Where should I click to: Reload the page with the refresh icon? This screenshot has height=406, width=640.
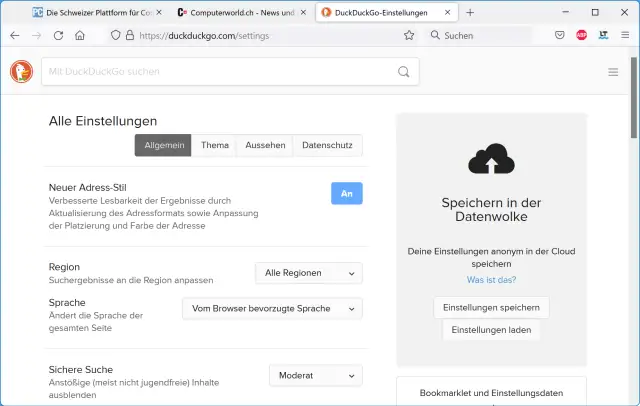point(58,35)
